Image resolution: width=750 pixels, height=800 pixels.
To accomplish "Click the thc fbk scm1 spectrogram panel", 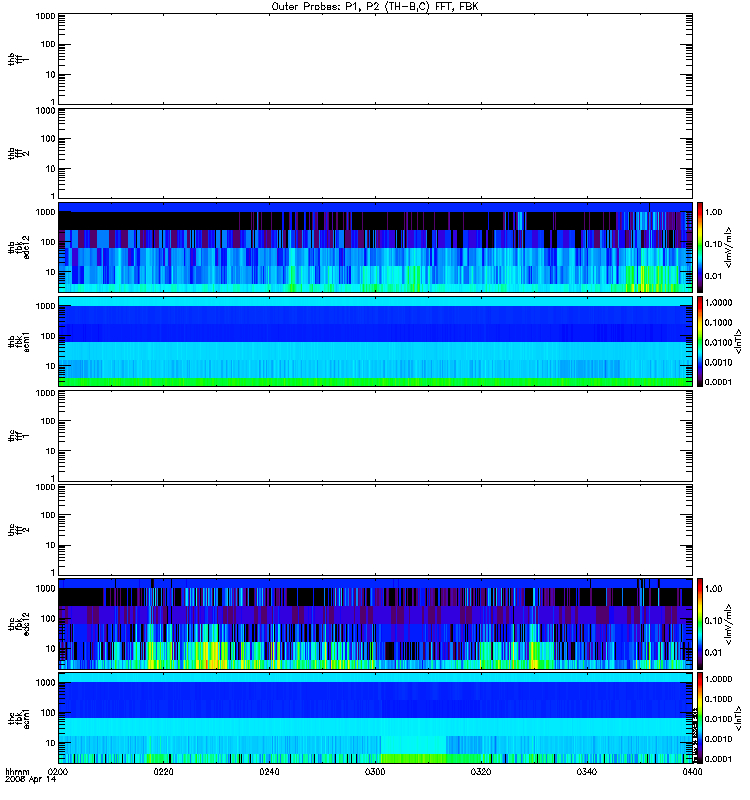I will tap(375, 718).
